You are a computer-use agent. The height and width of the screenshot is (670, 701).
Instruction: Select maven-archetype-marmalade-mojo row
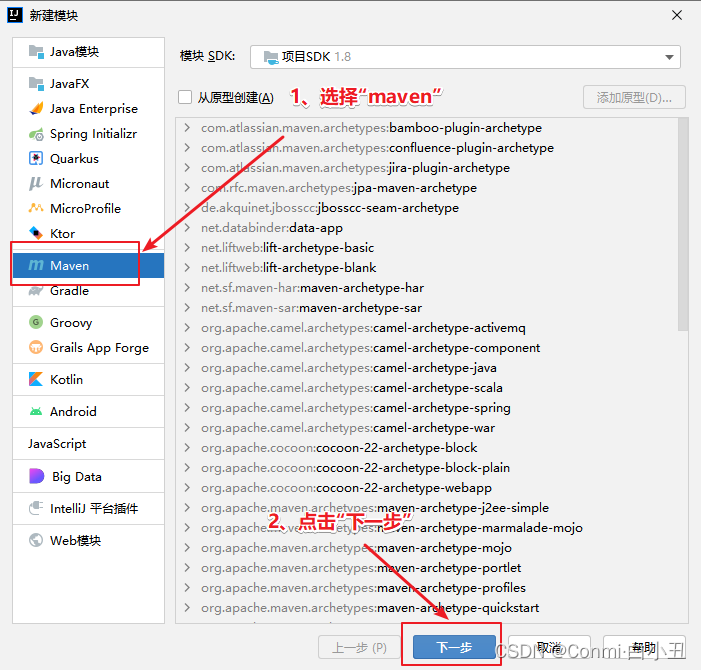click(x=427, y=528)
